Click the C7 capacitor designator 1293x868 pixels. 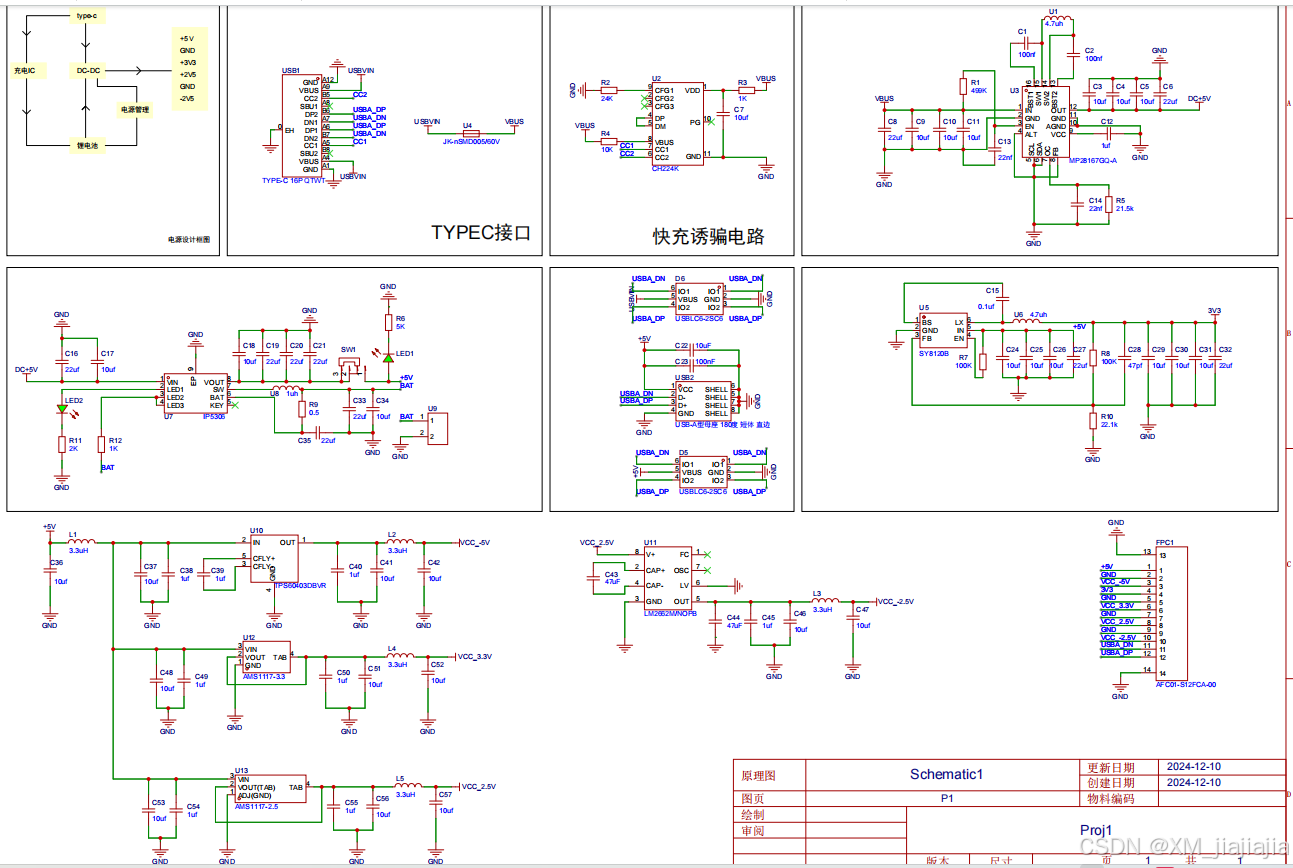point(738,109)
